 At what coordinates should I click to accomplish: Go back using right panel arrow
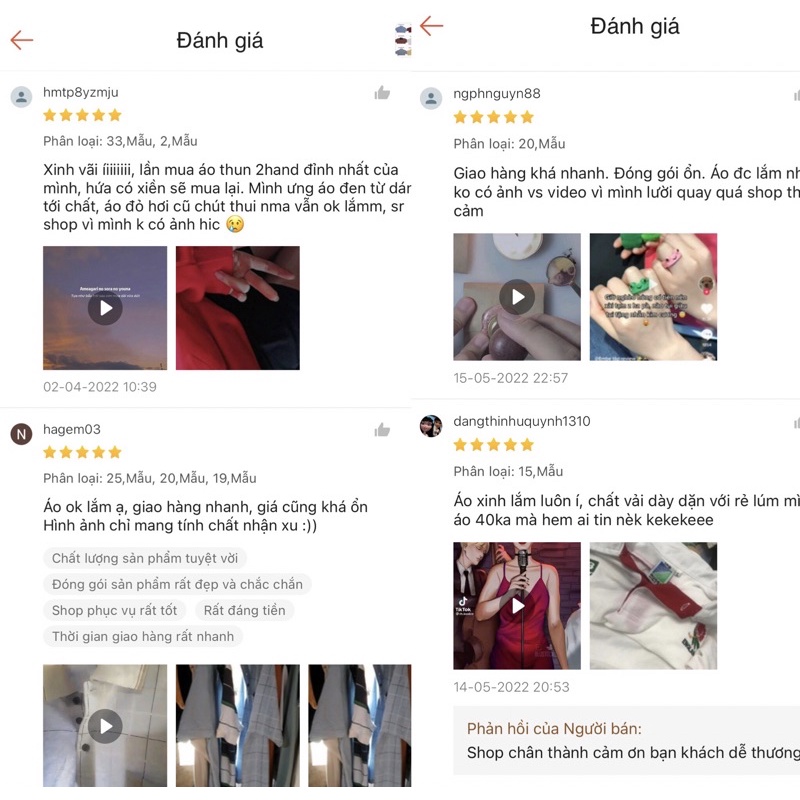432,26
